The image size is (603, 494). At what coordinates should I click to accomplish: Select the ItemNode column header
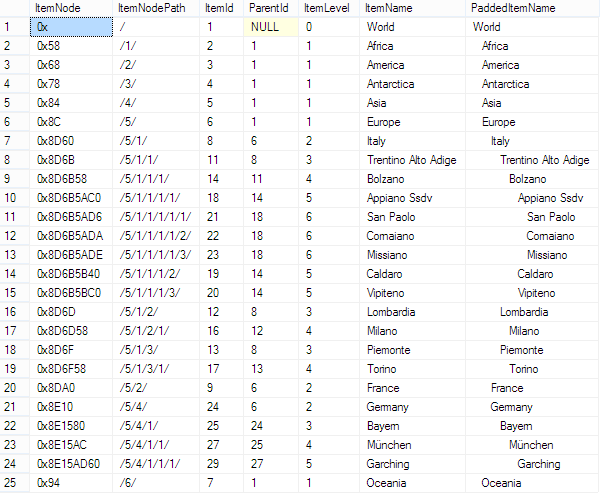[71, 8]
